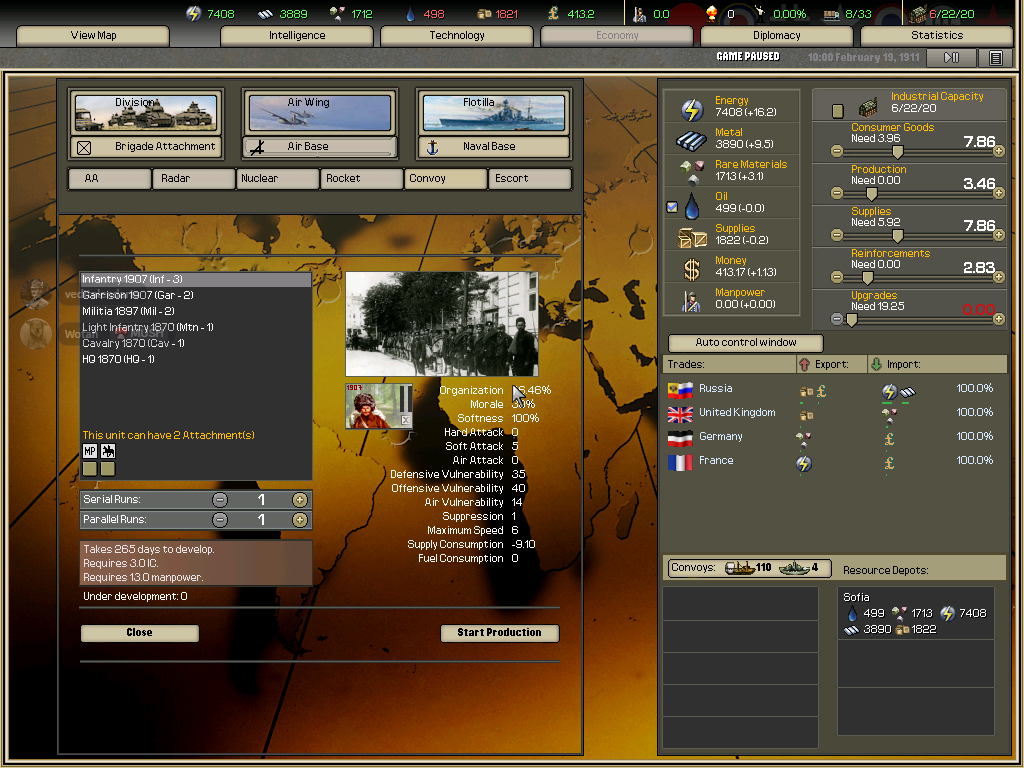Click minus on the Supplies slider
This screenshot has height=768, width=1024.
[837, 235]
